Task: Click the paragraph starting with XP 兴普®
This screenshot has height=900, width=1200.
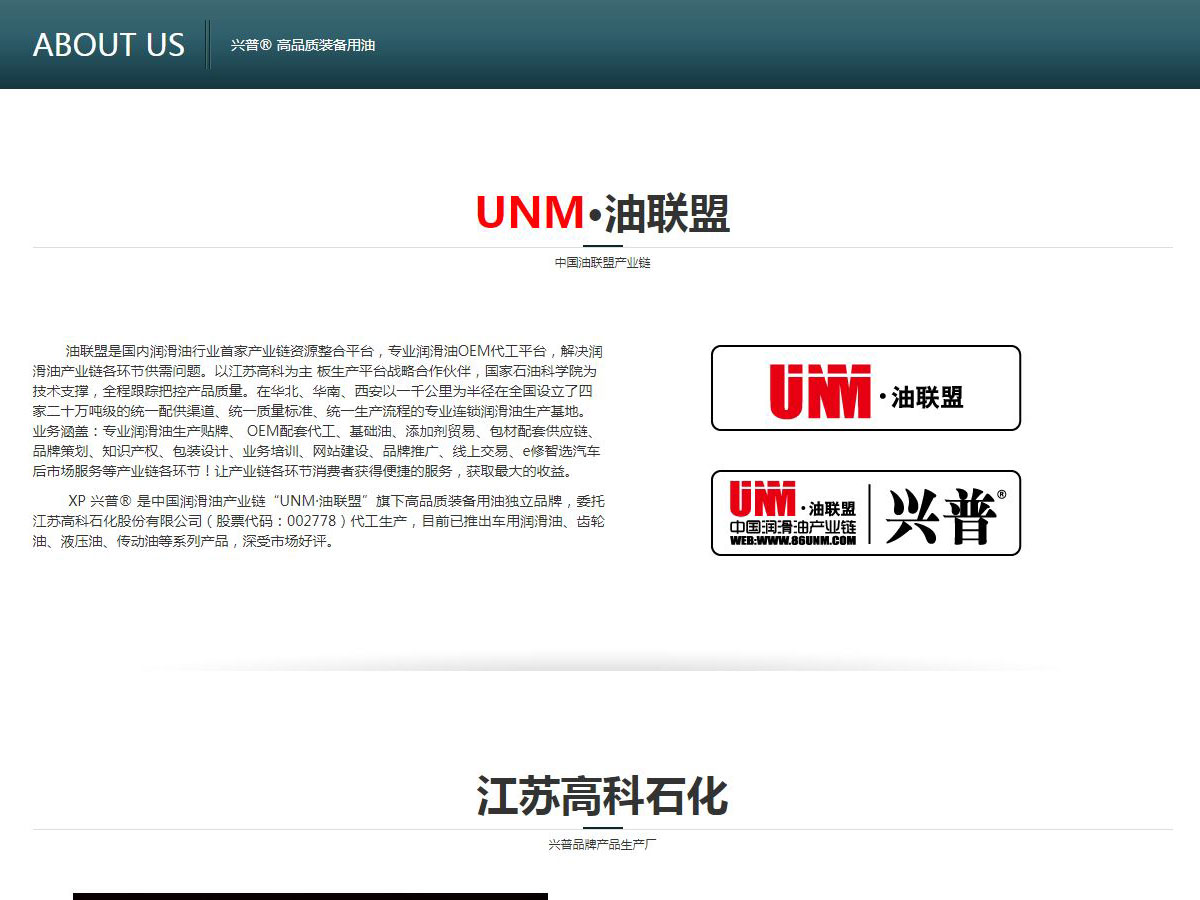Action: coord(318,521)
